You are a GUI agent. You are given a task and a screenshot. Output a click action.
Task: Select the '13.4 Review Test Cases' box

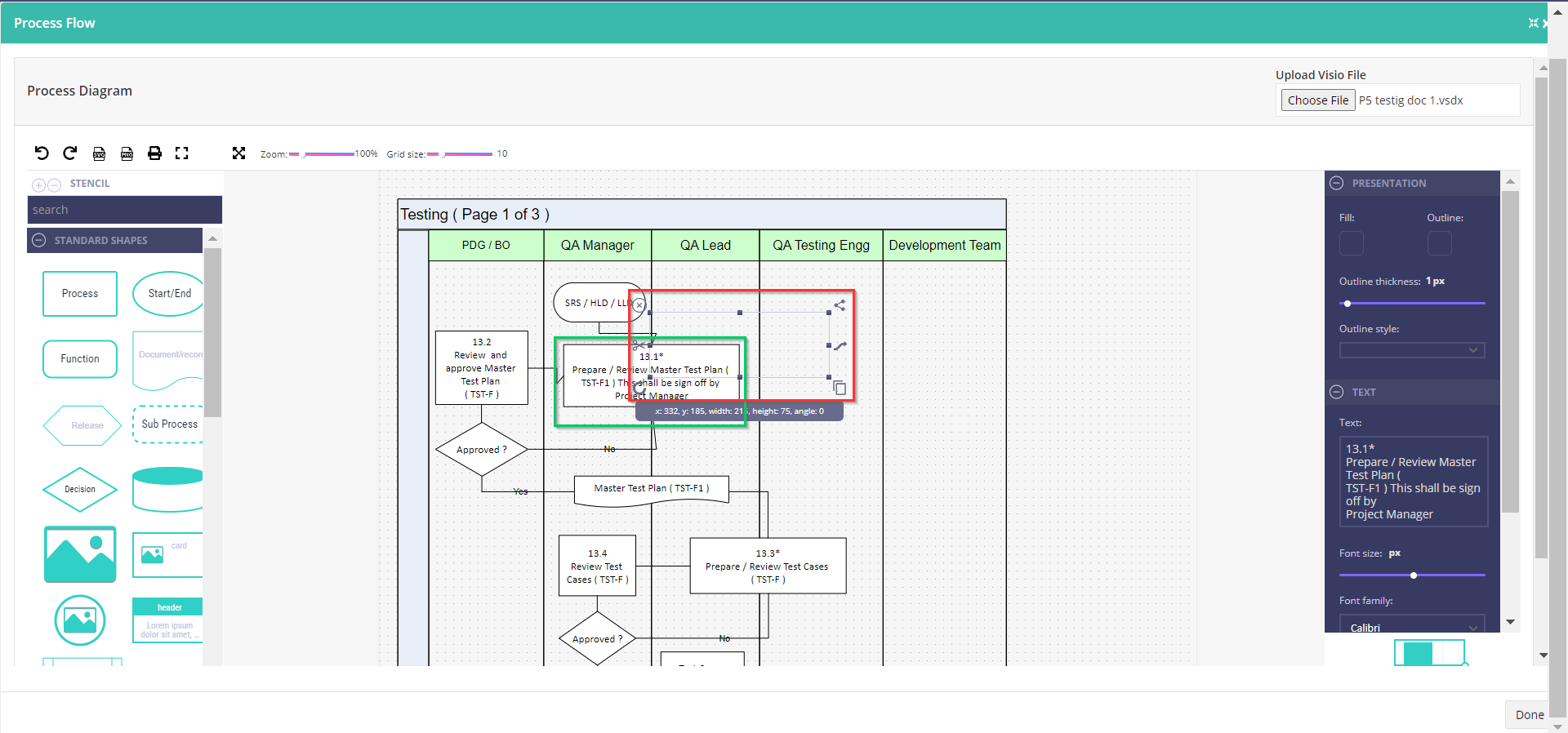point(598,566)
